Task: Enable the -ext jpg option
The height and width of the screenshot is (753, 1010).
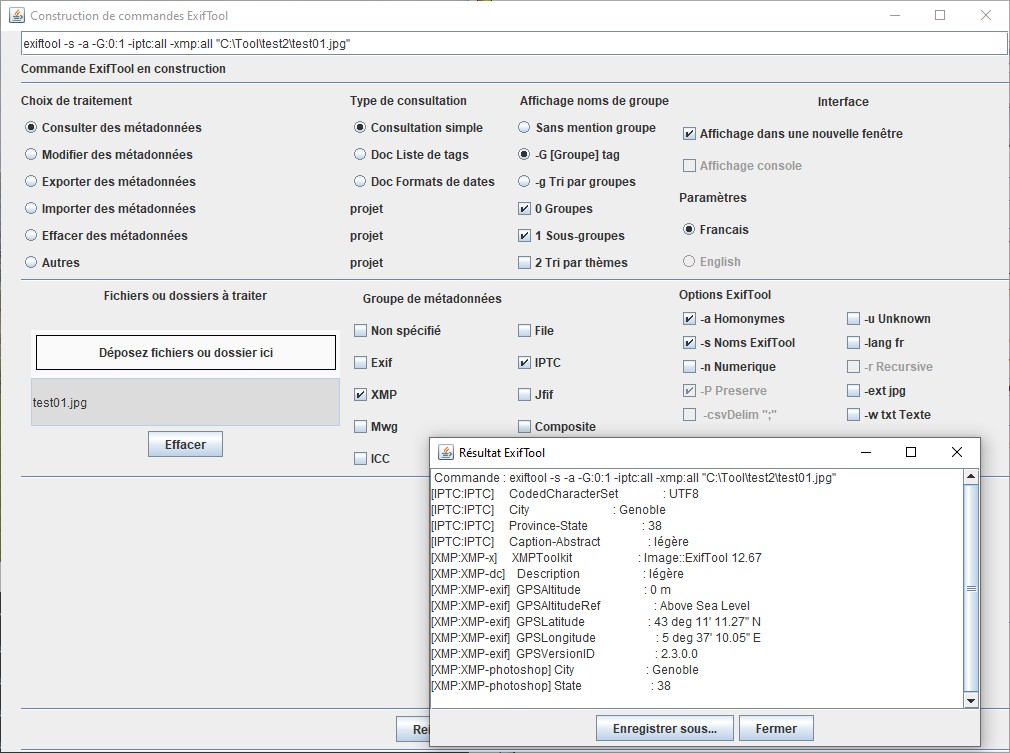Action: click(853, 391)
